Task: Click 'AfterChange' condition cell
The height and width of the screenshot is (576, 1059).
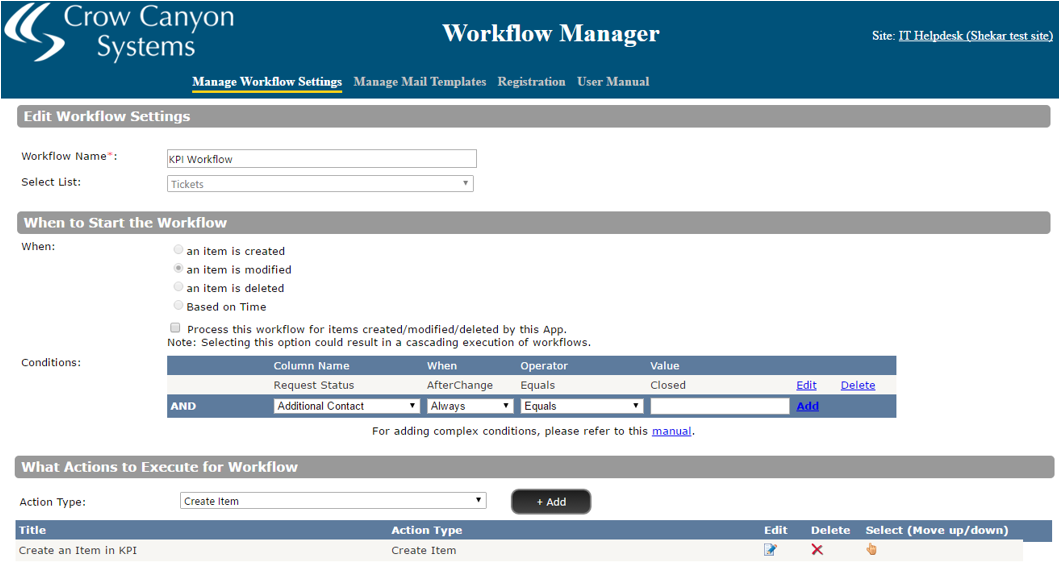Action: 460,385
